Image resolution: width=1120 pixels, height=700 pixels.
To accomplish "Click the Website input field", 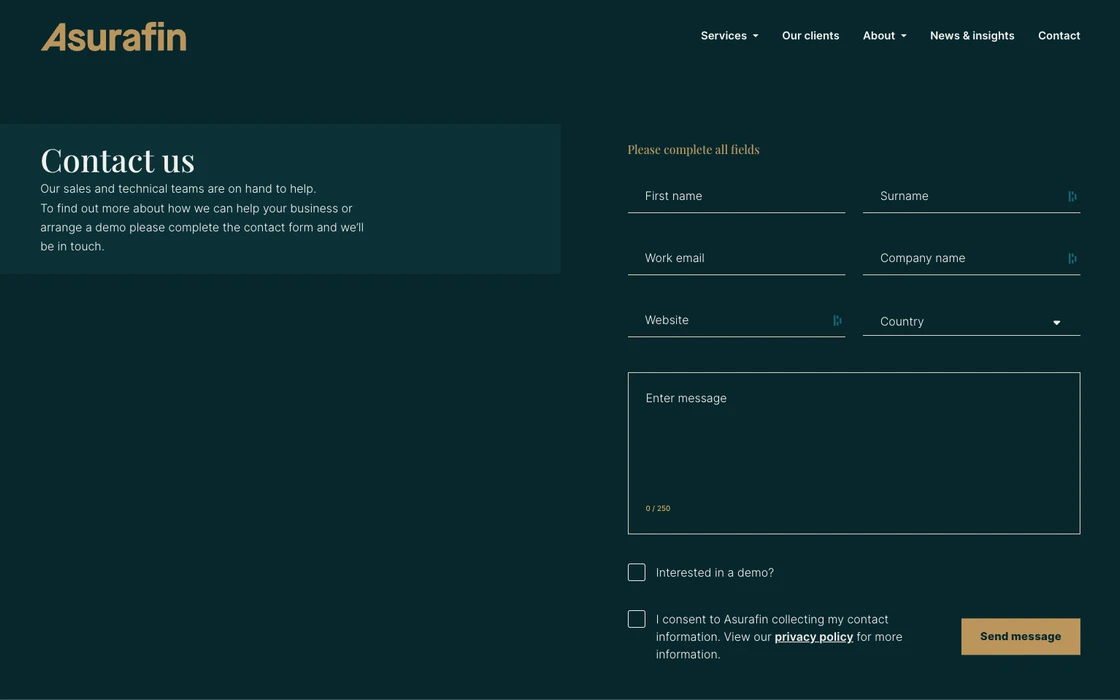I will click(x=736, y=321).
